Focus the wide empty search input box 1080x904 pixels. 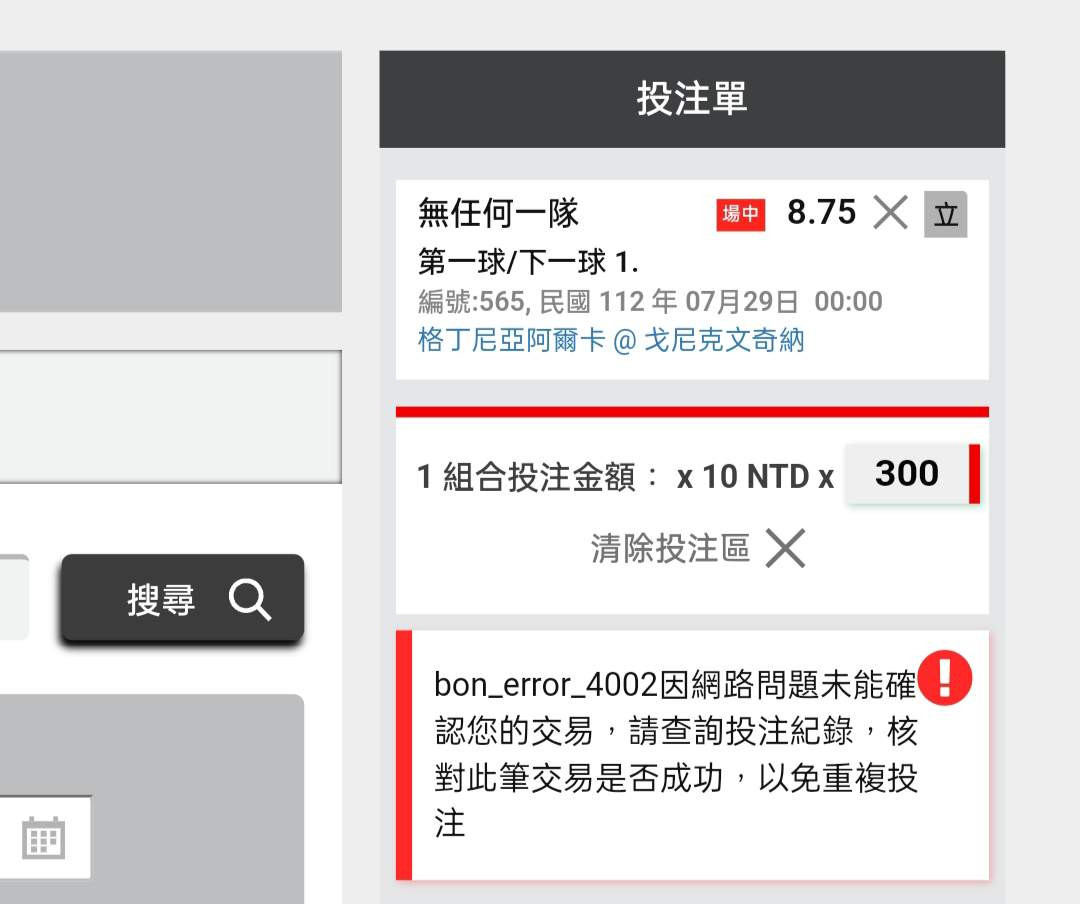coord(170,417)
